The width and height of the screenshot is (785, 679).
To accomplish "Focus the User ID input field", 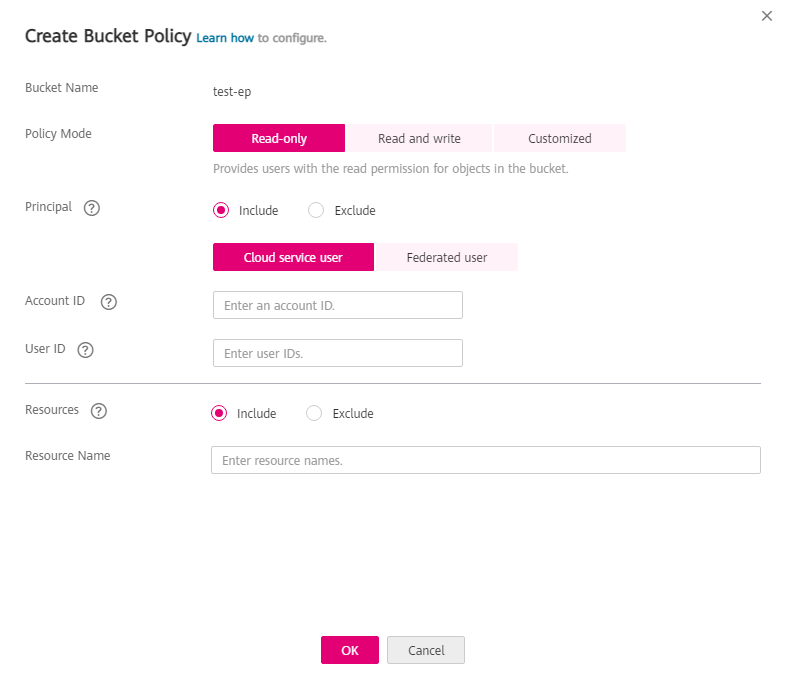I will (337, 353).
